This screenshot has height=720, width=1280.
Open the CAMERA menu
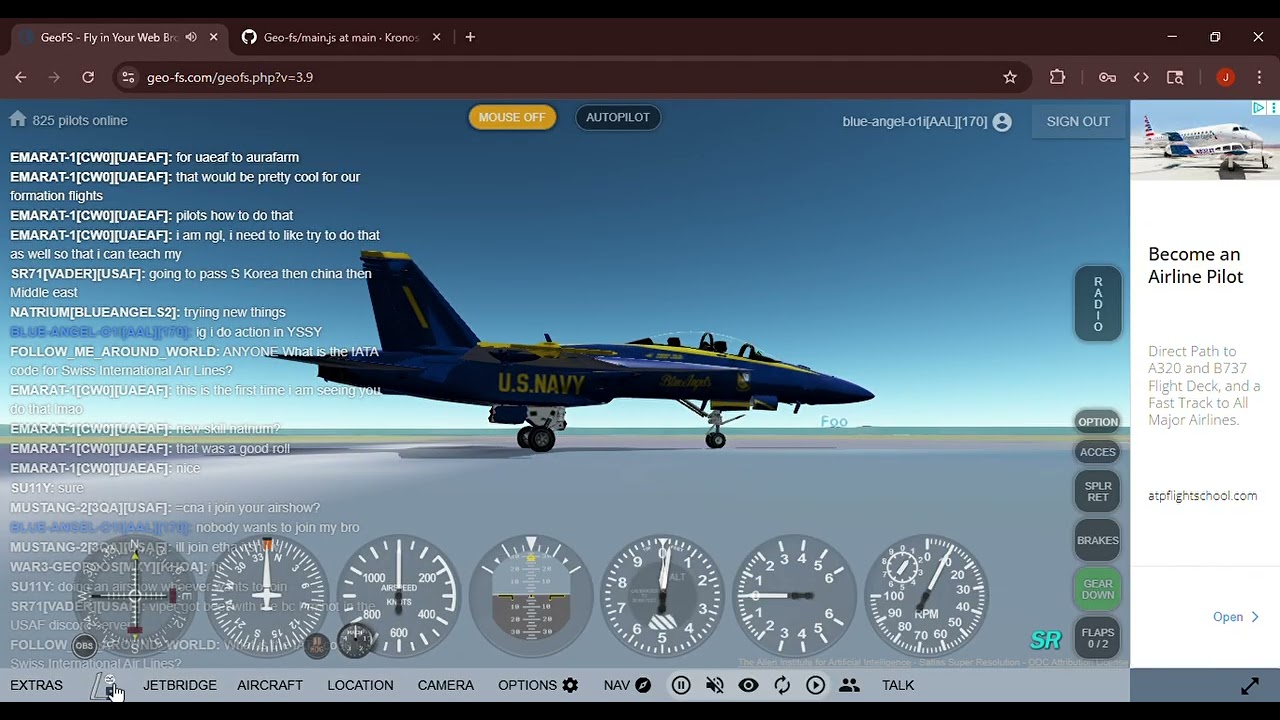[x=446, y=685]
